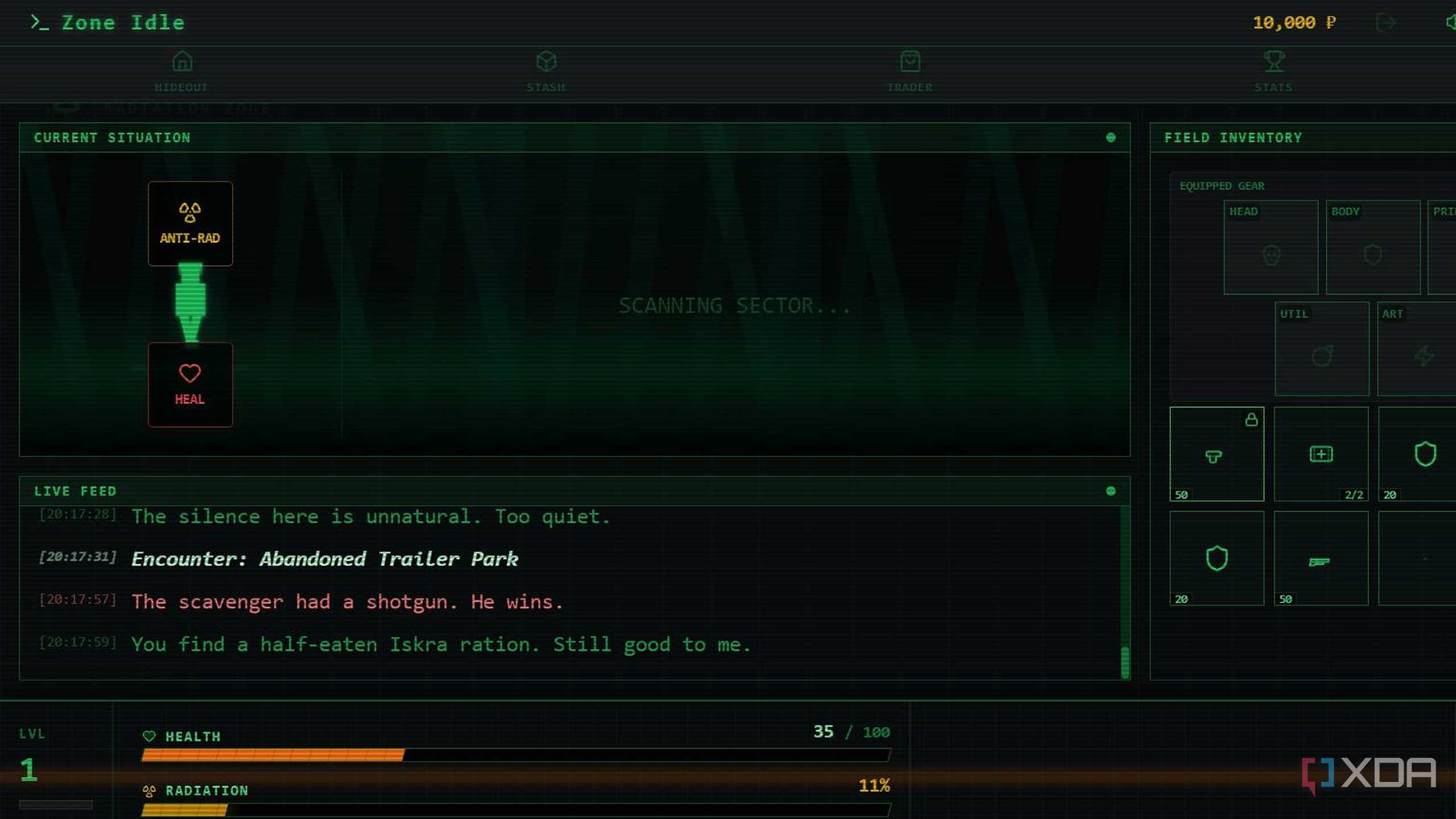Select the Util grenade gear slot
The width and height of the screenshot is (1456, 819).
[x=1322, y=349]
